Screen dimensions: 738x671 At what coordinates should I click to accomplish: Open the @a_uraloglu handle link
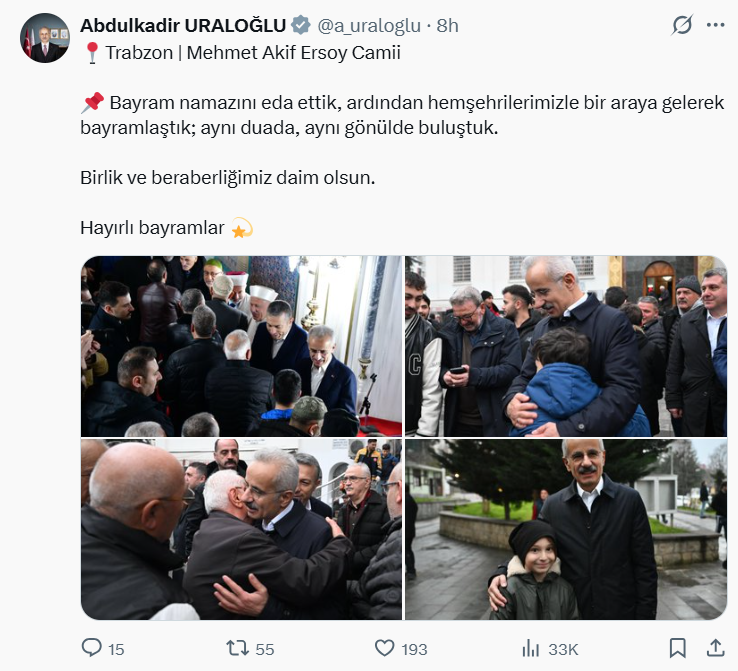point(369,26)
